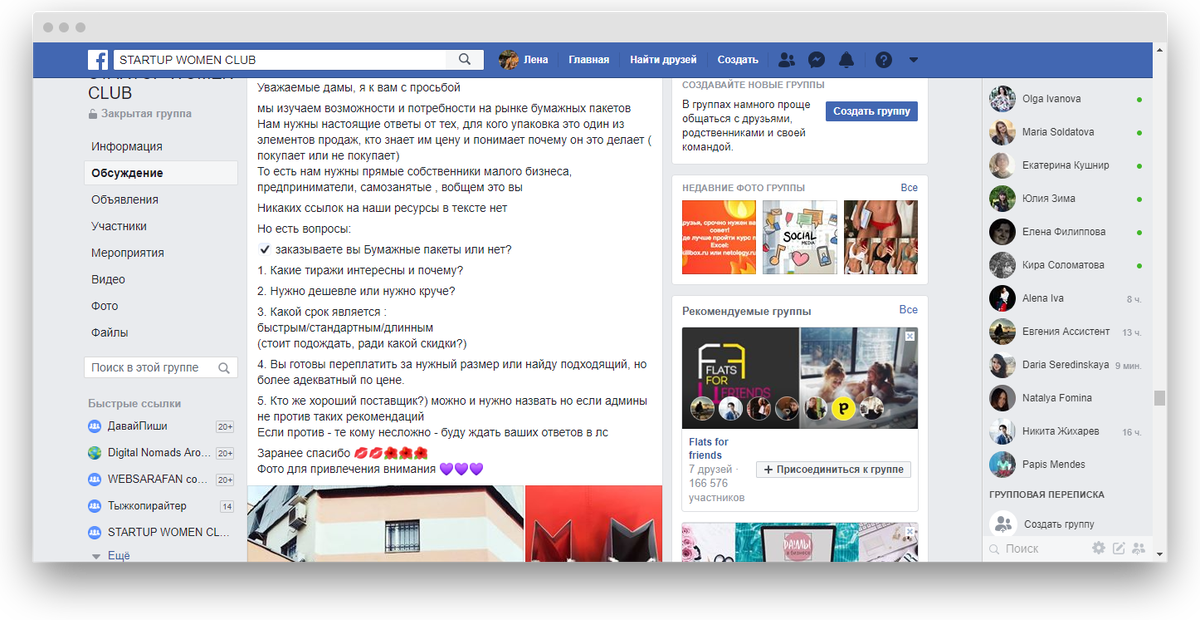The width and height of the screenshot is (1200, 620).
Task: Open the account dropdown arrow in header
Action: click(x=913, y=60)
